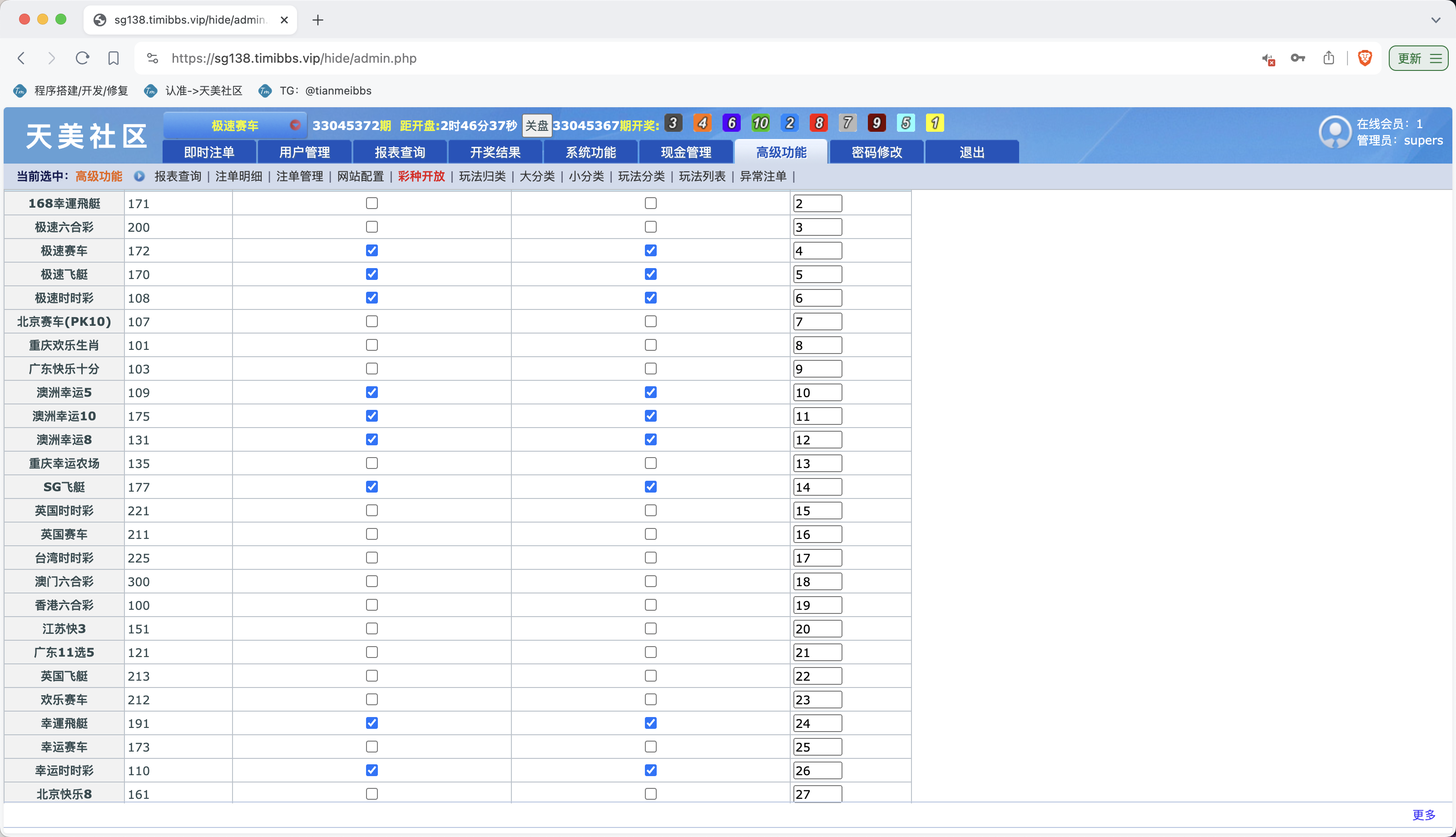Screen dimensions: 1456x837
Task: Click the browser reload icon
Action: (82, 58)
